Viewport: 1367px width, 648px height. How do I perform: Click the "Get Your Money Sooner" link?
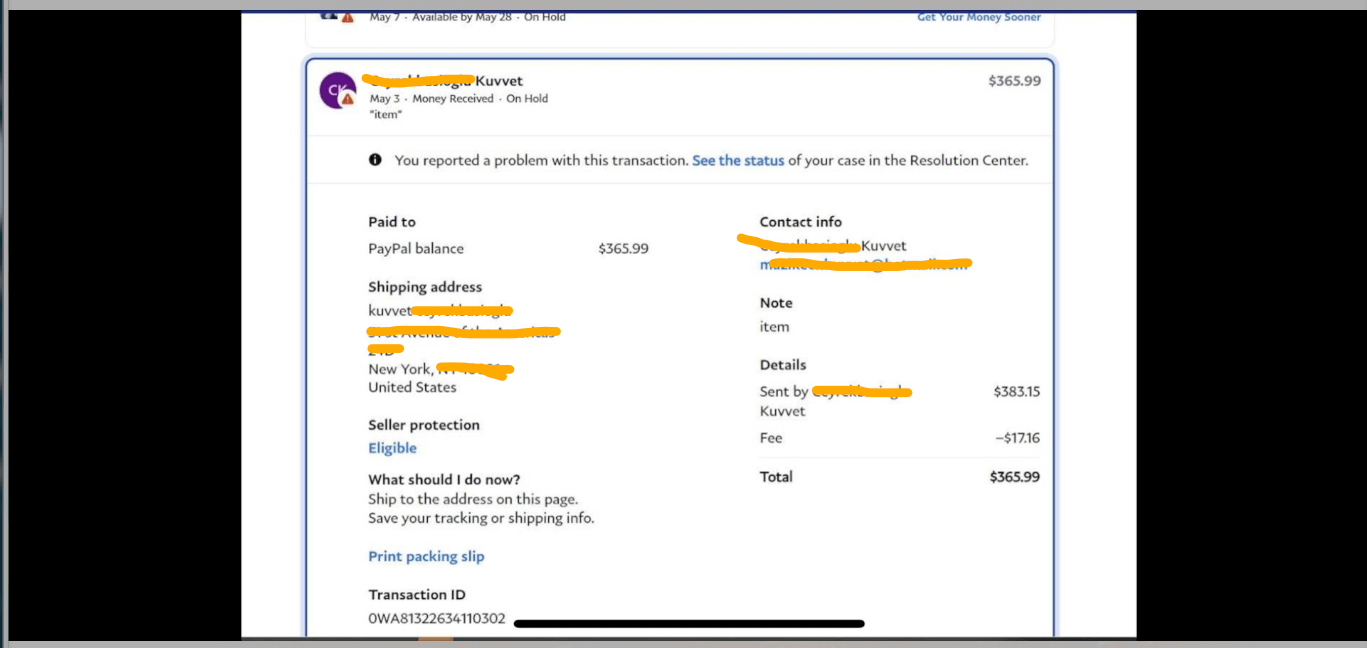coord(978,17)
